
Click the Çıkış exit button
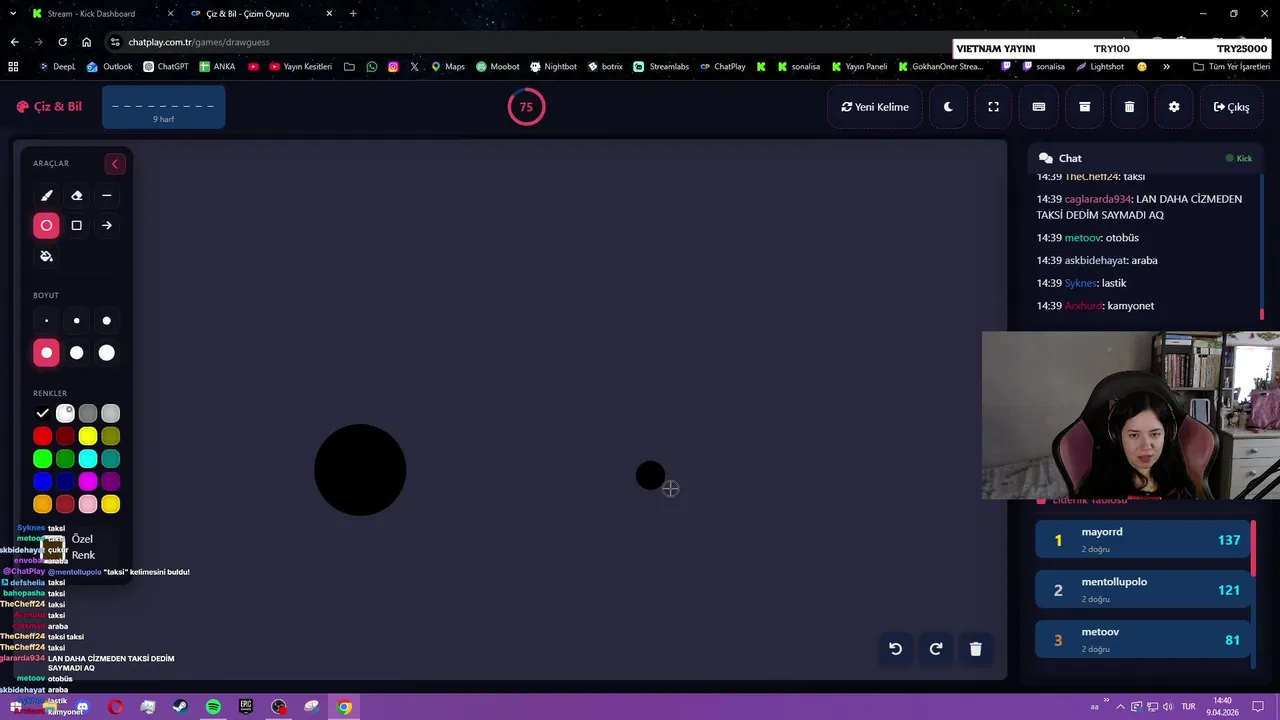[1231, 107]
